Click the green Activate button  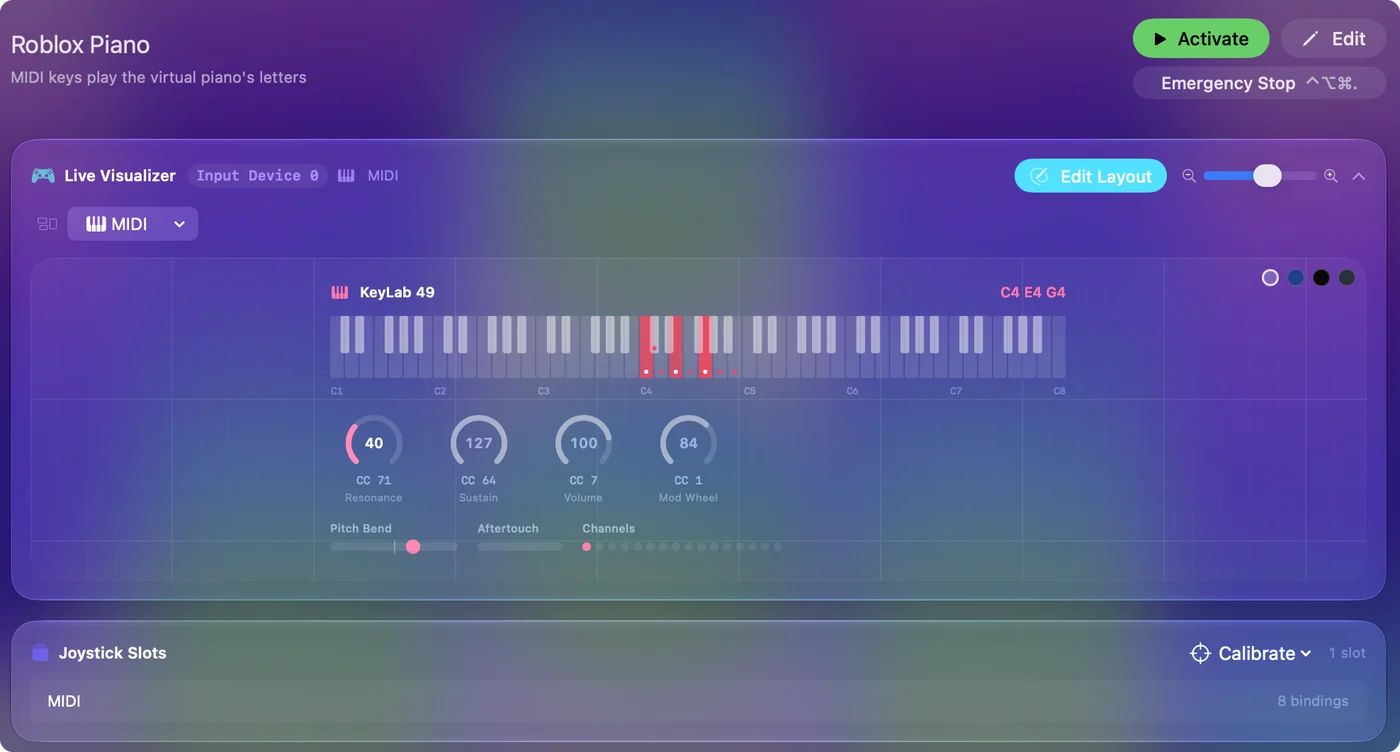(x=1201, y=39)
